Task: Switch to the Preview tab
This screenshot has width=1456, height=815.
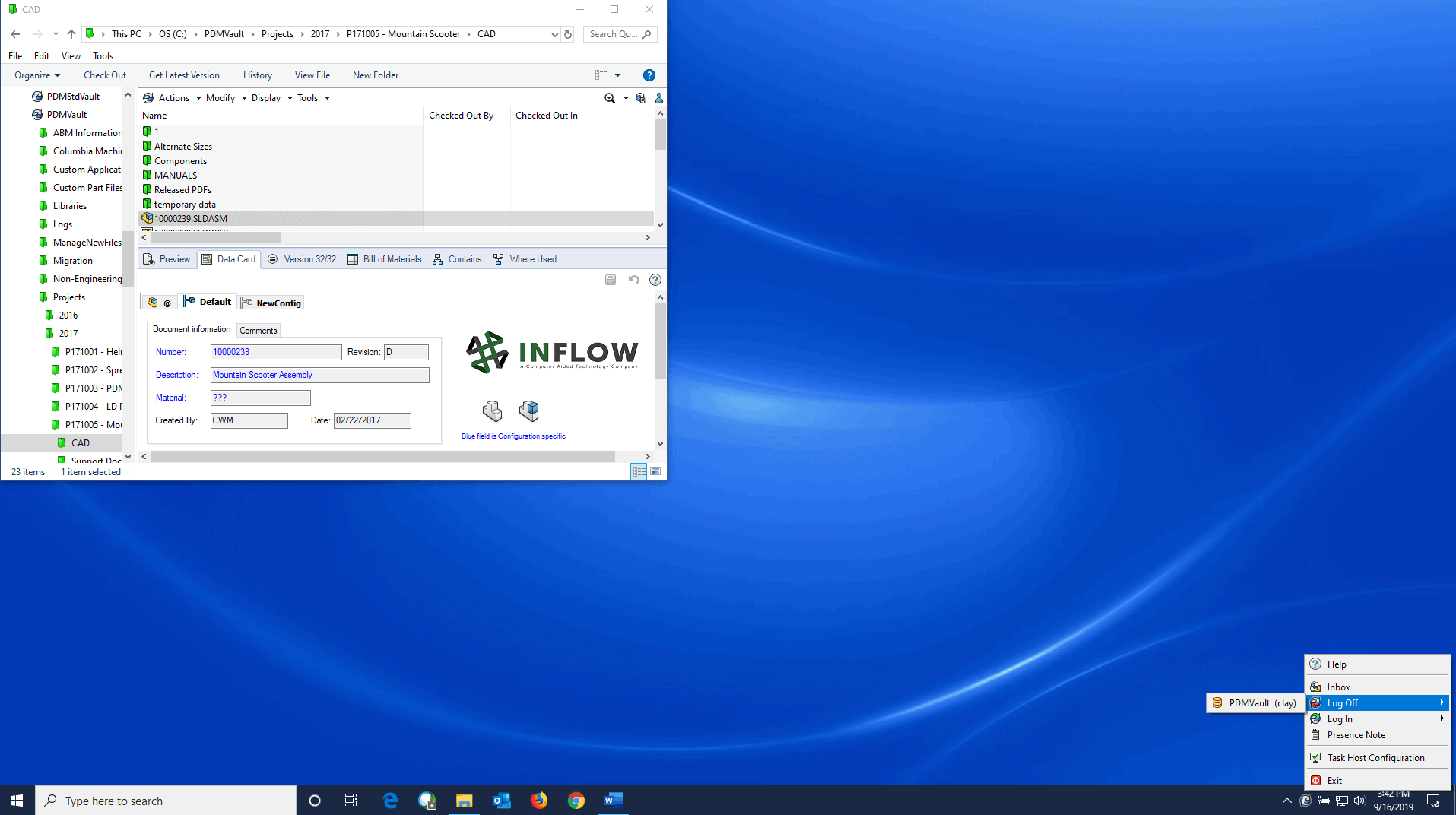Action: (167, 259)
